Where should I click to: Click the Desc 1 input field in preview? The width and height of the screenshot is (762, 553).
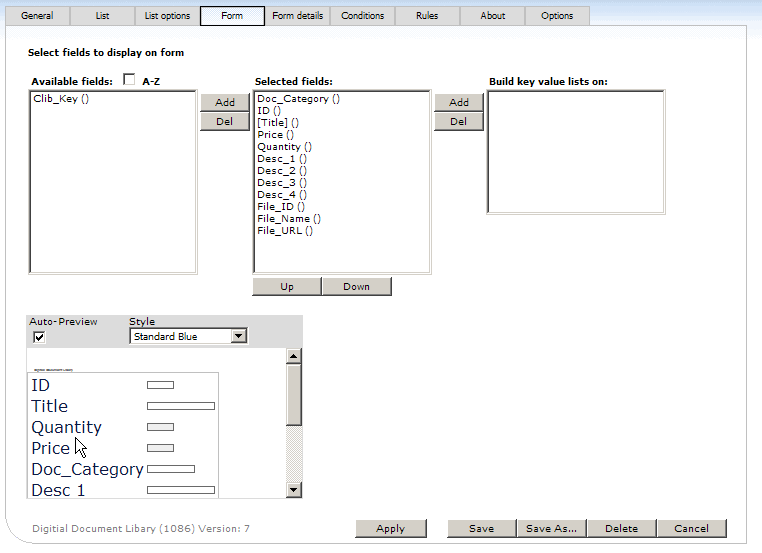click(x=181, y=490)
